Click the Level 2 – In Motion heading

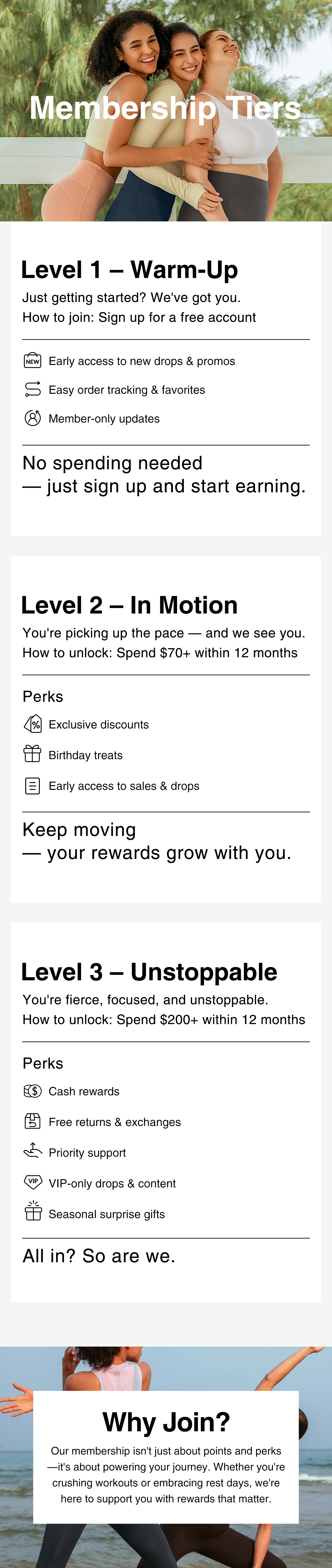(129, 605)
